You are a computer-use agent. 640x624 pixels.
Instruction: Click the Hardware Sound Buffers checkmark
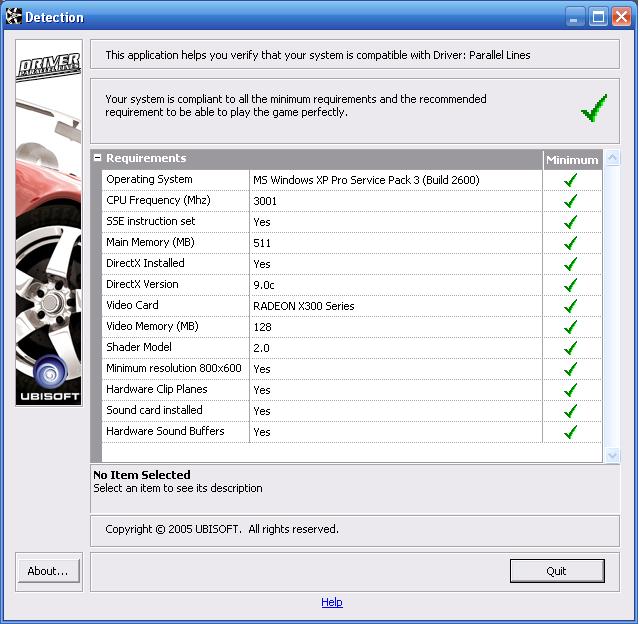click(571, 432)
